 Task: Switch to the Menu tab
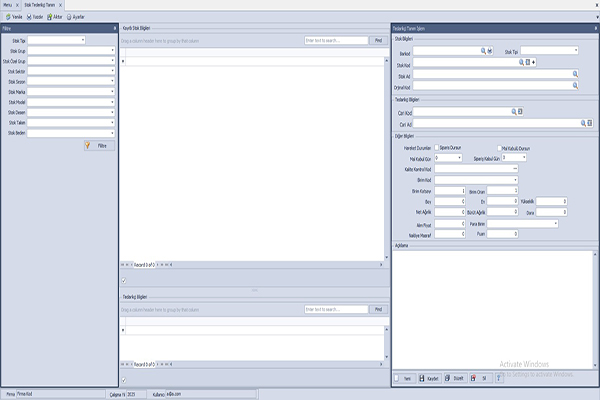pos(8,5)
